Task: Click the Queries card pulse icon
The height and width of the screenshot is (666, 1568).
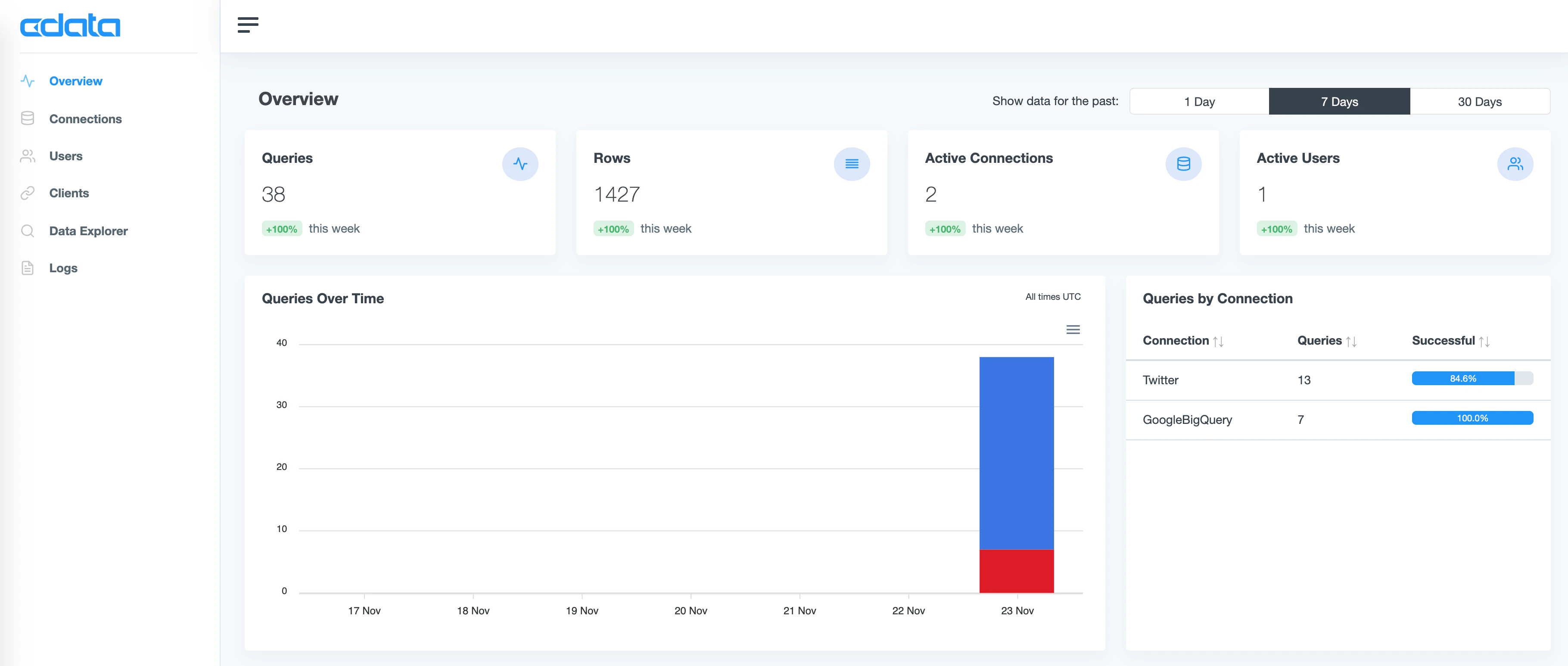Action: [520, 164]
